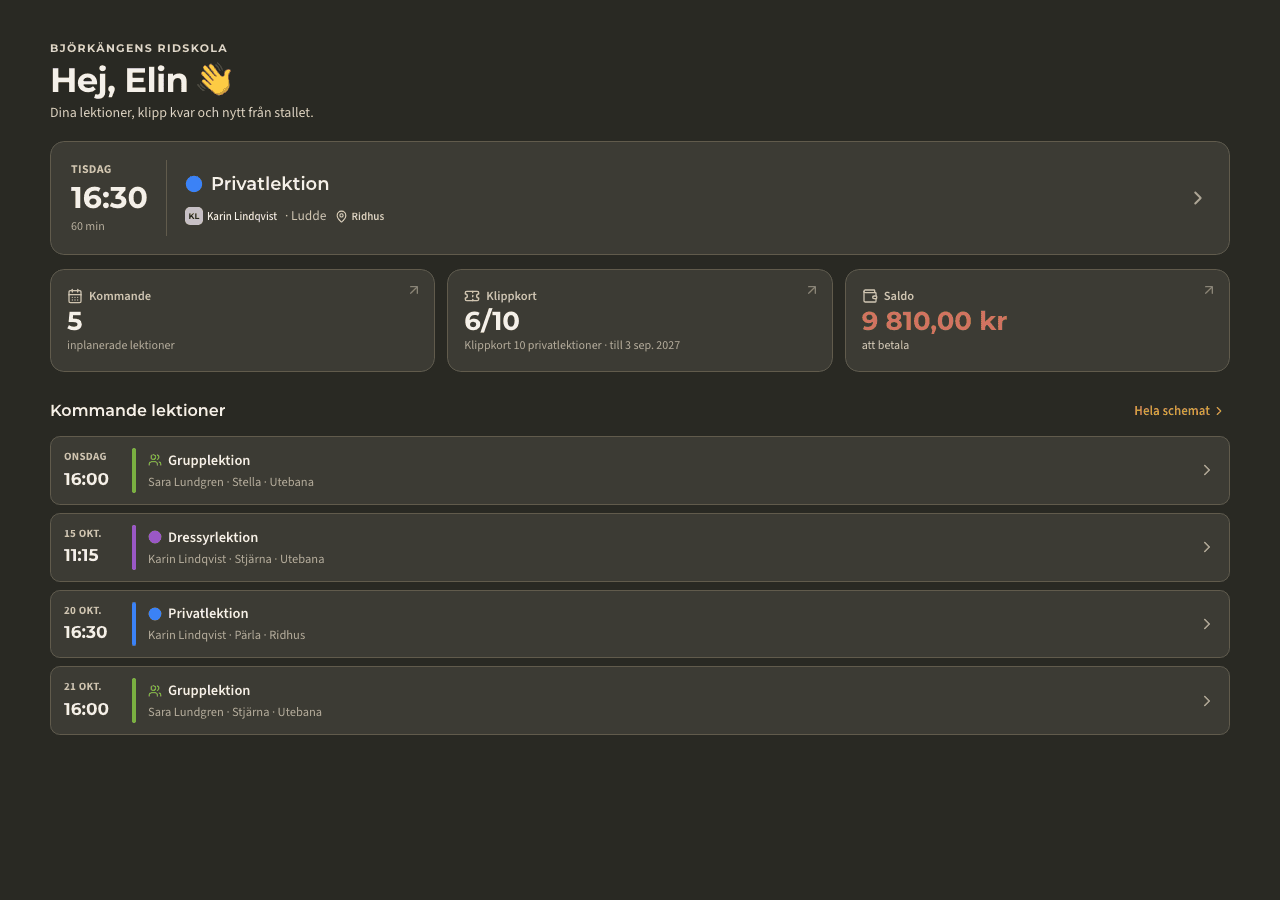1280x900 pixels.
Task: Open the Kommande card arrow icon
Action: 414,290
